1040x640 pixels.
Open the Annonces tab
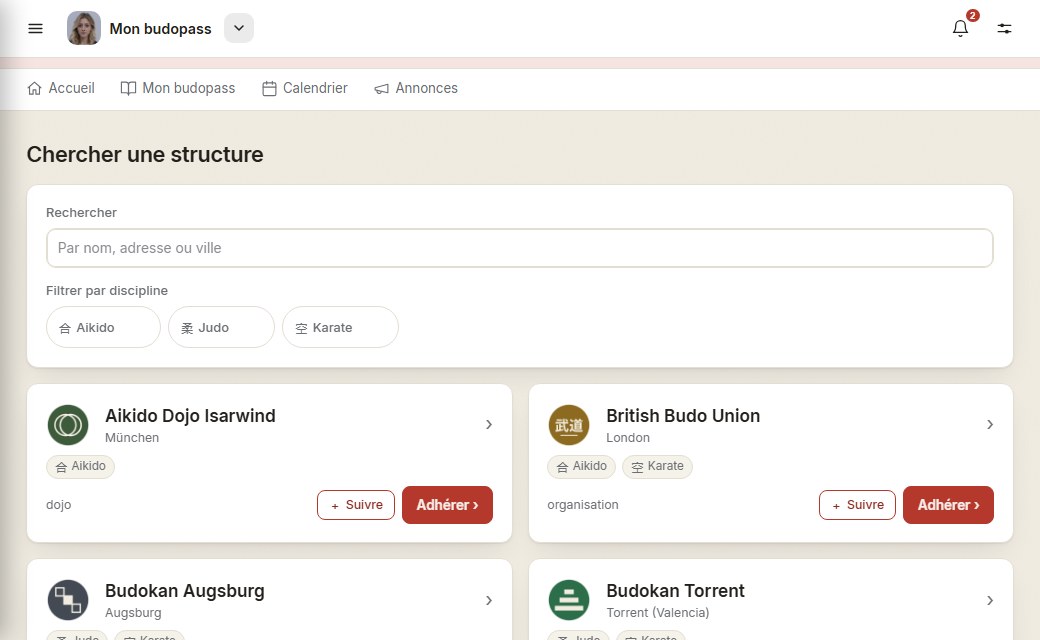[x=416, y=88]
